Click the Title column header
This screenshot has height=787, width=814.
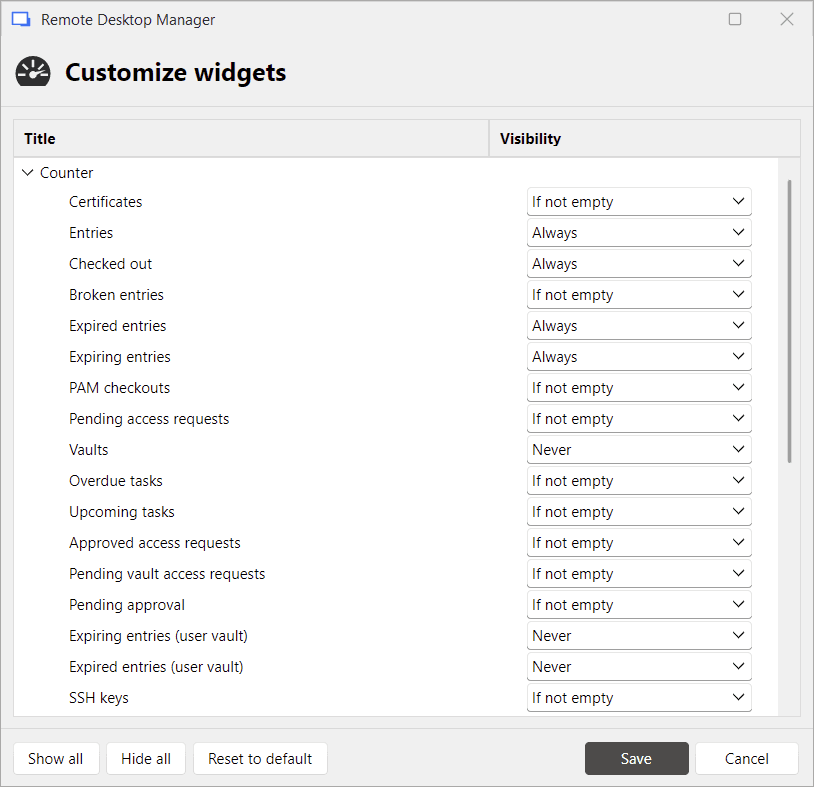click(39, 138)
